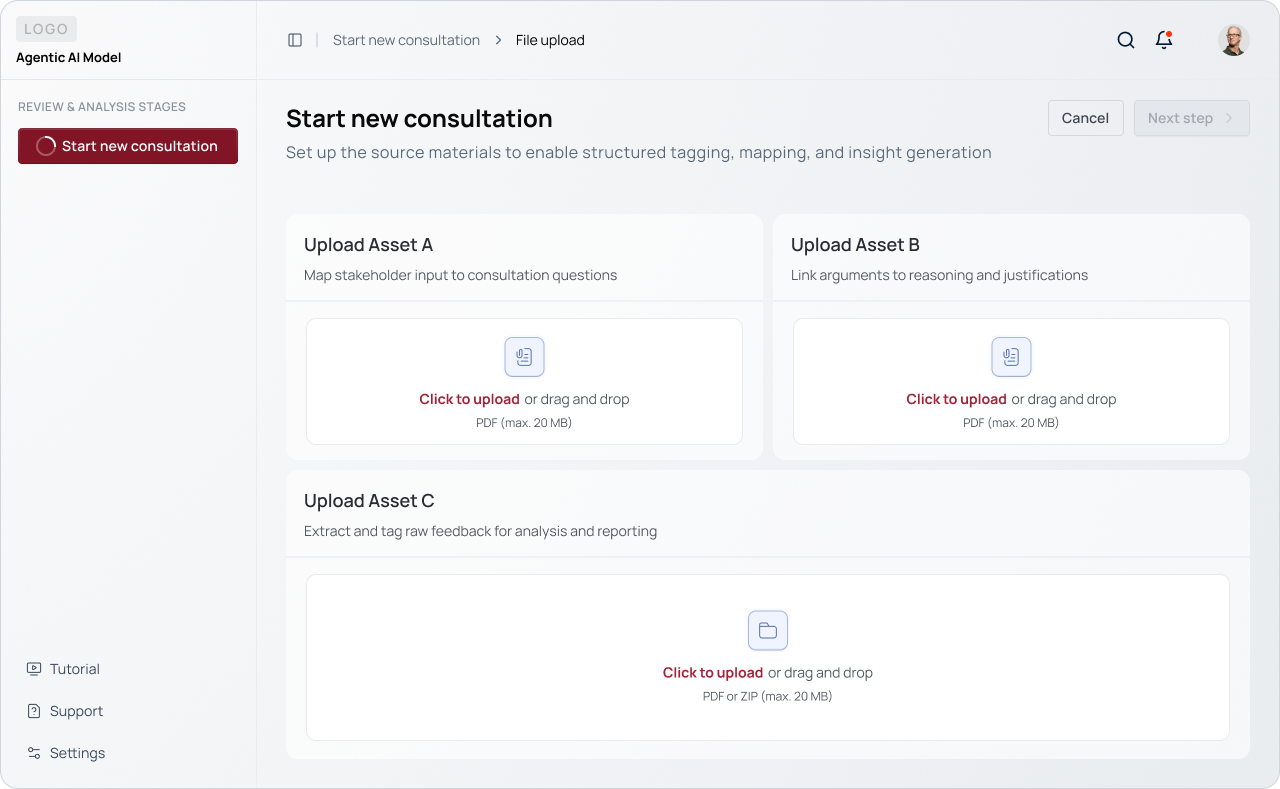Click the Upload Asset A document icon
Screen dimensions: 1280x789
[x=524, y=357]
